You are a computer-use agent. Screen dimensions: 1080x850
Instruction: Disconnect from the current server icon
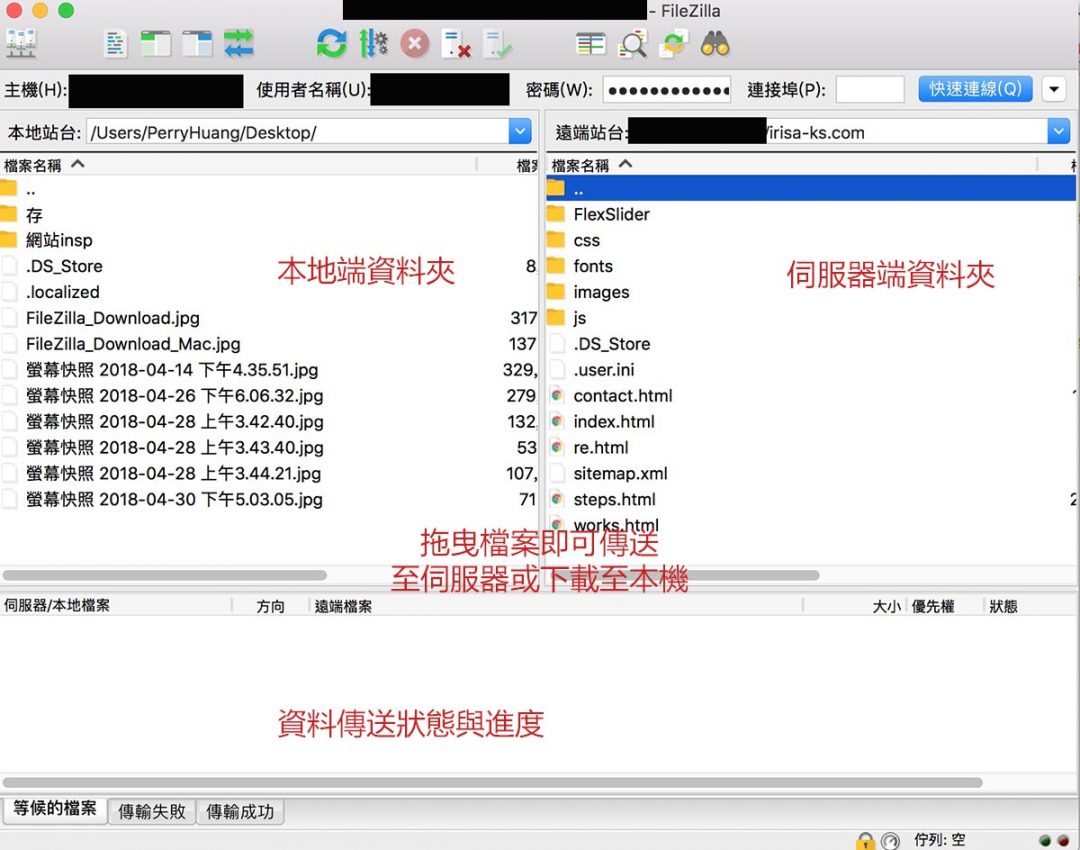[456, 45]
